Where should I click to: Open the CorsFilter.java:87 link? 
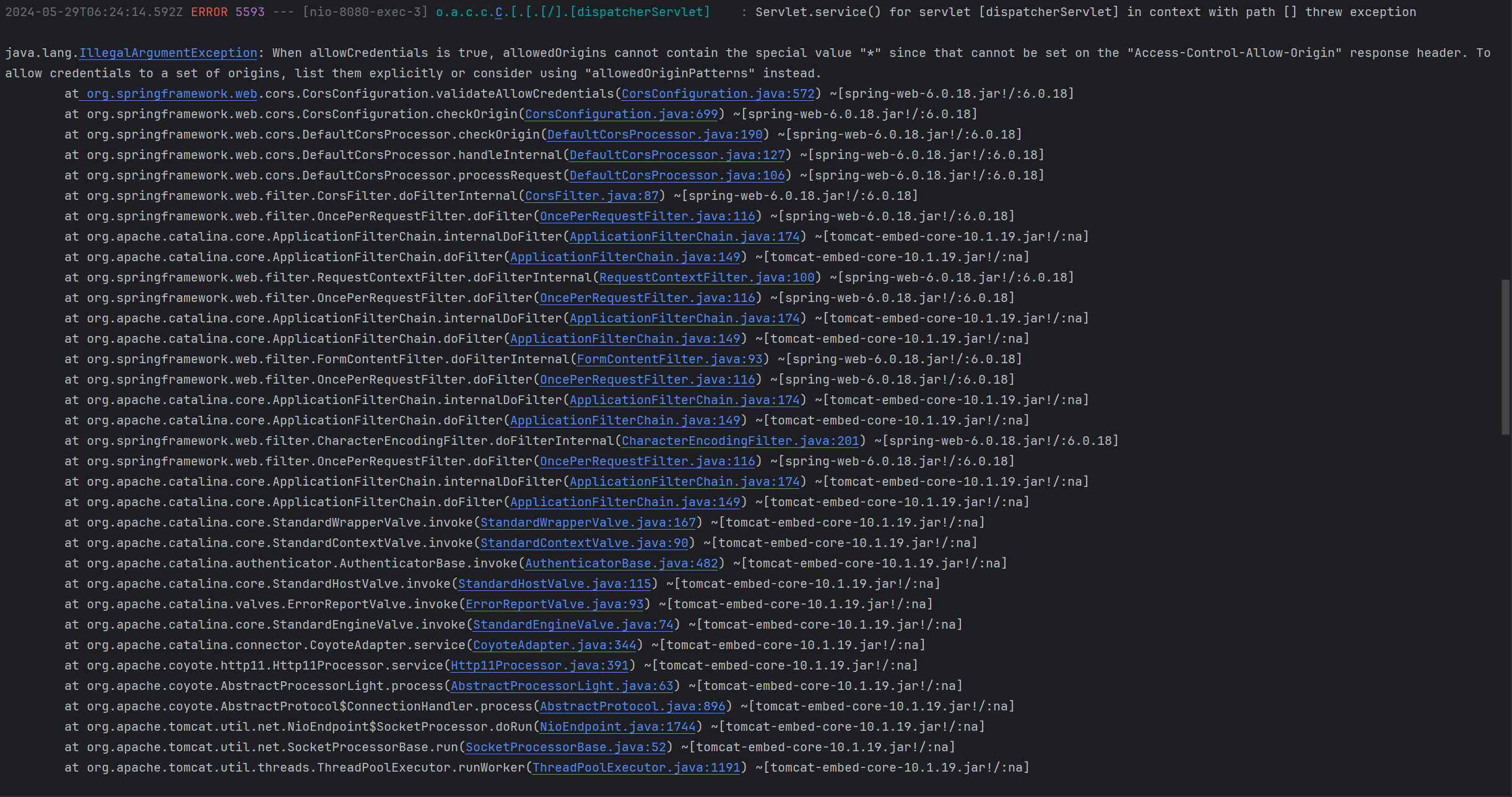click(x=591, y=196)
